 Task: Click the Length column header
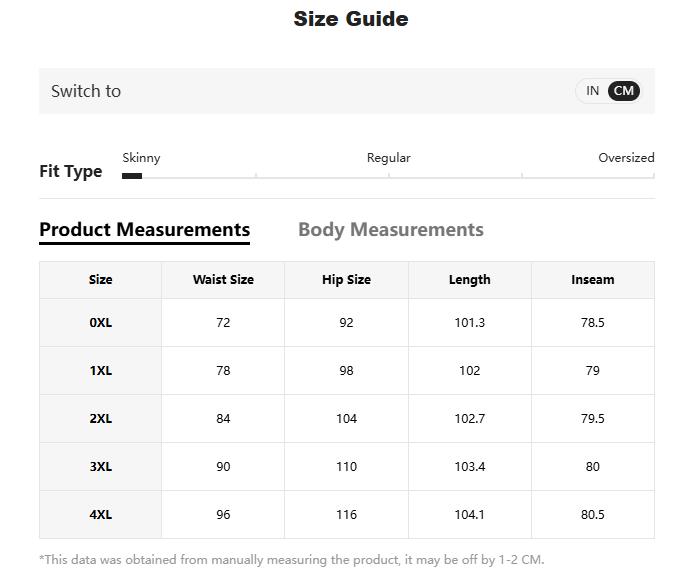point(469,280)
